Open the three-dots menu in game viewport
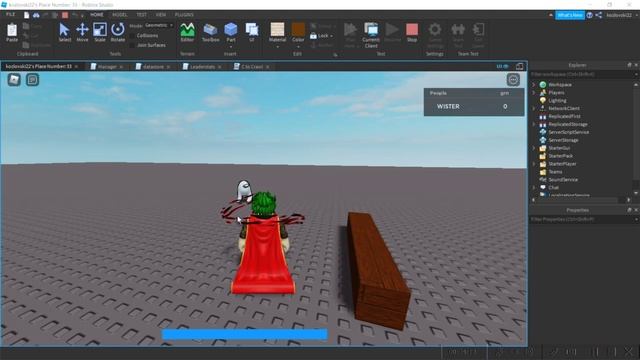This screenshot has width=640, height=360. (x=513, y=80)
